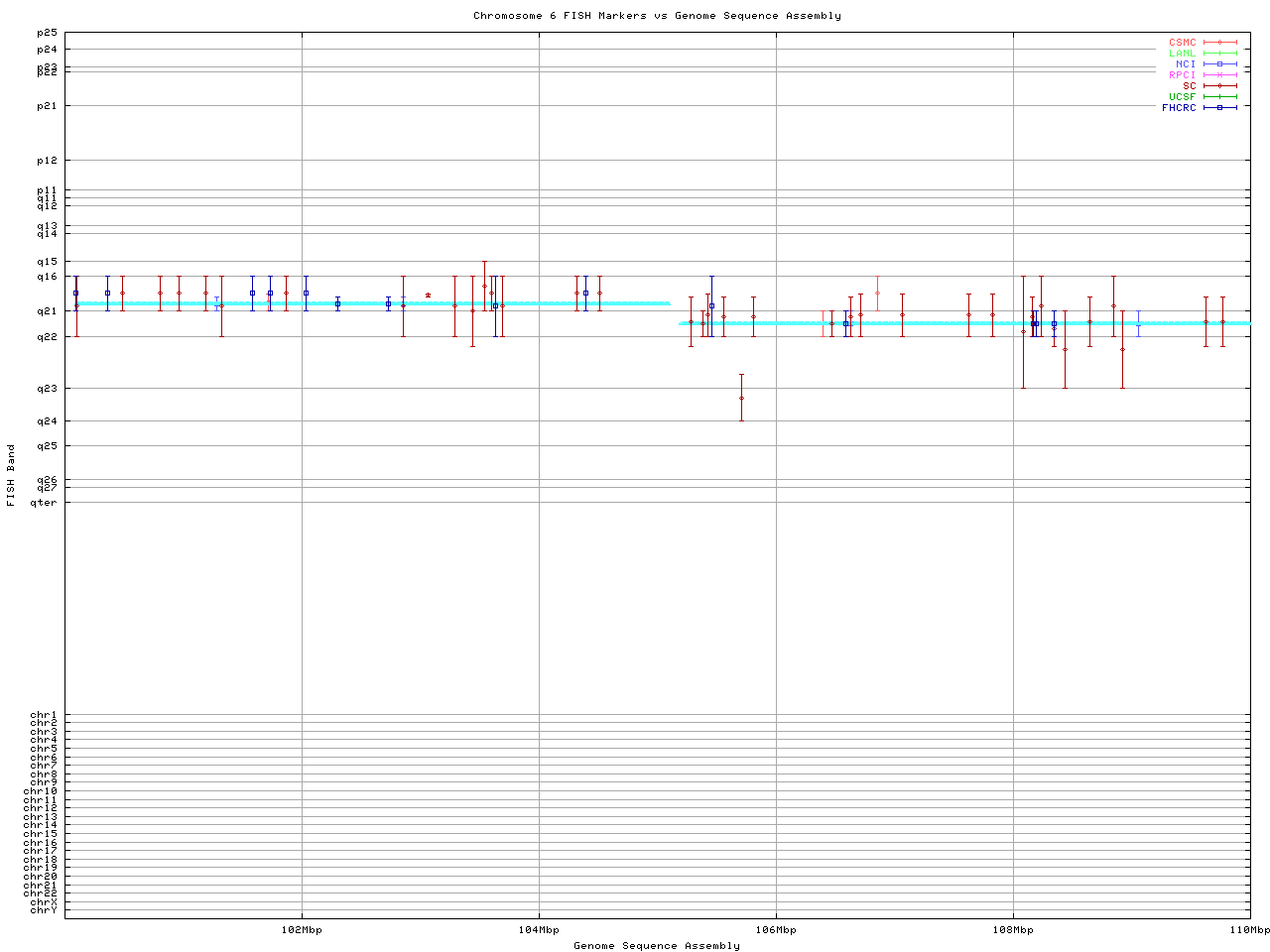The width and height of the screenshot is (1270, 952).
Task: Select the 110Mbp x-axis tick label
Action: coord(1249,930)
